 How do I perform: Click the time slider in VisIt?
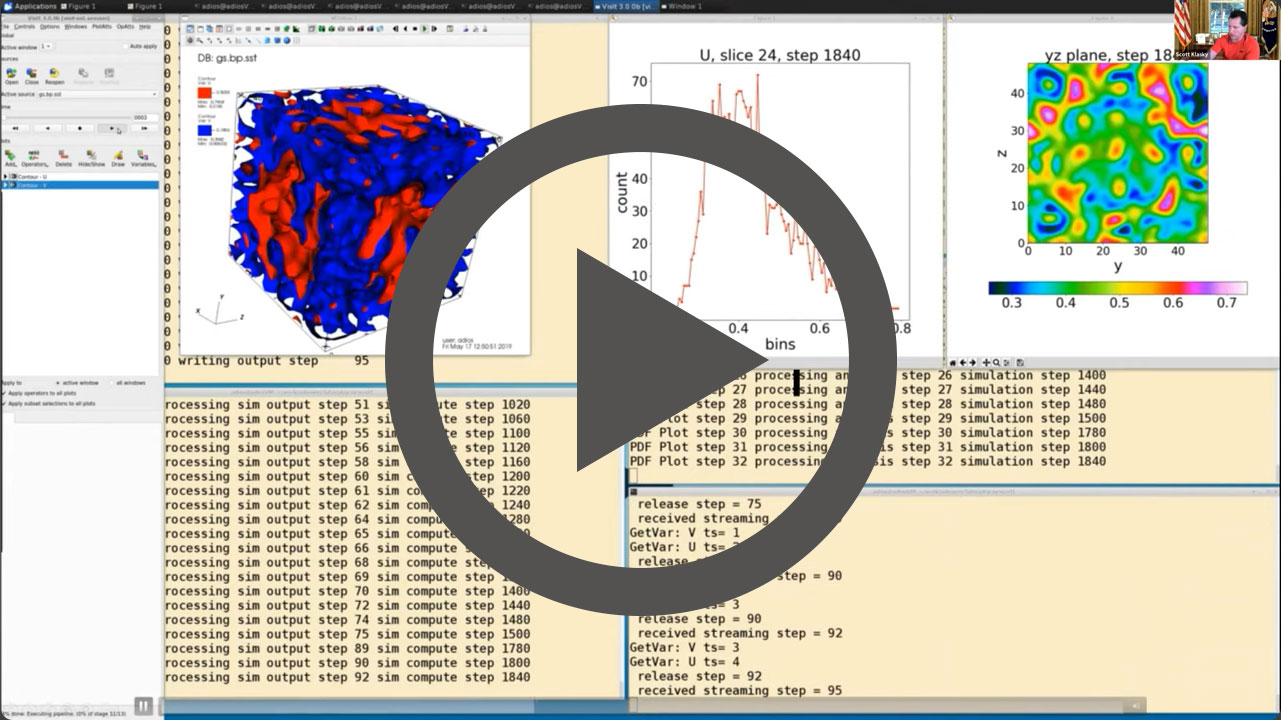[x=65, y=117]
